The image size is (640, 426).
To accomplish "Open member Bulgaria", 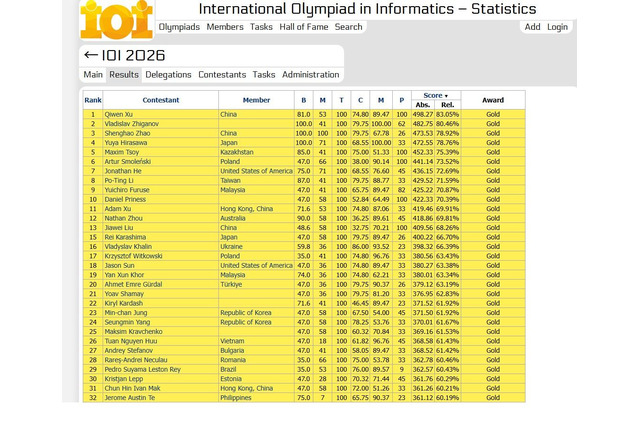I will (x=232, y=350).
